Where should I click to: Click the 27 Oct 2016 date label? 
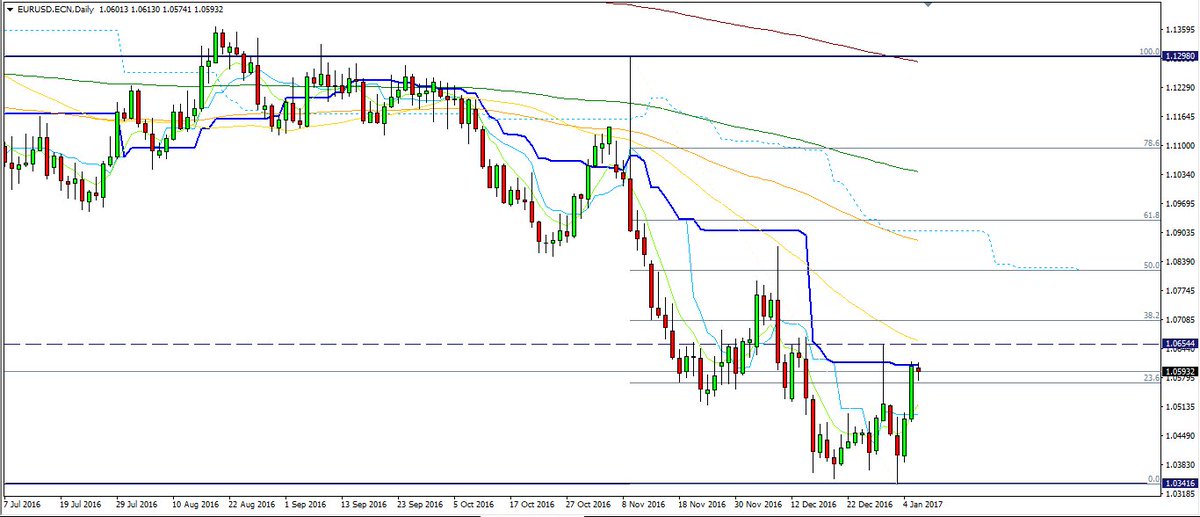pyautogui.click(x=588, y=506)
